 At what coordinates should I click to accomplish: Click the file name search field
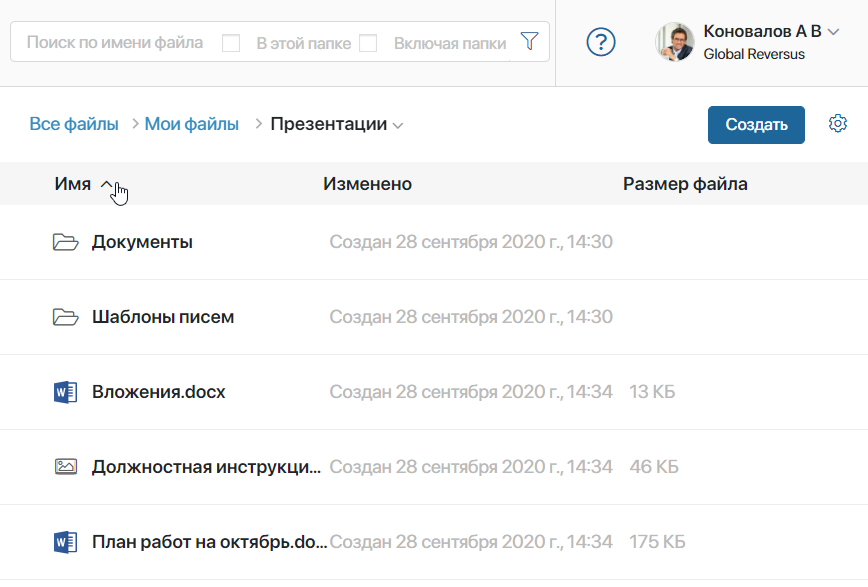[115, 43]
